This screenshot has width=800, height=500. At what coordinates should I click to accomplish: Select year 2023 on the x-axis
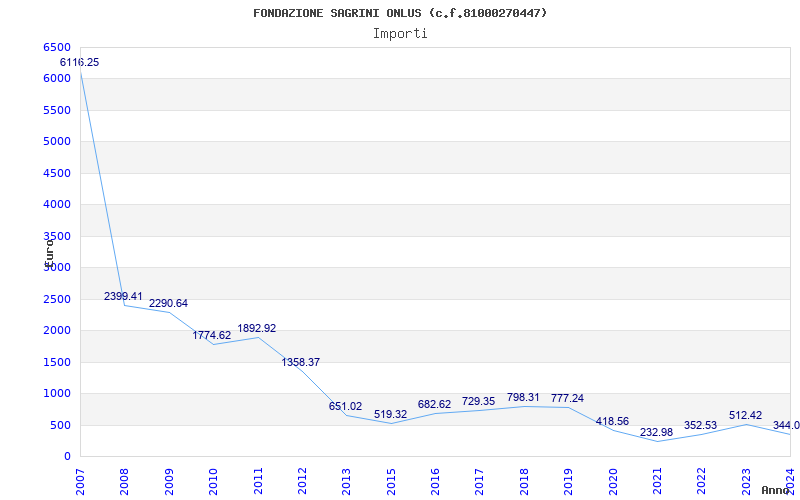tap(746, 482)
